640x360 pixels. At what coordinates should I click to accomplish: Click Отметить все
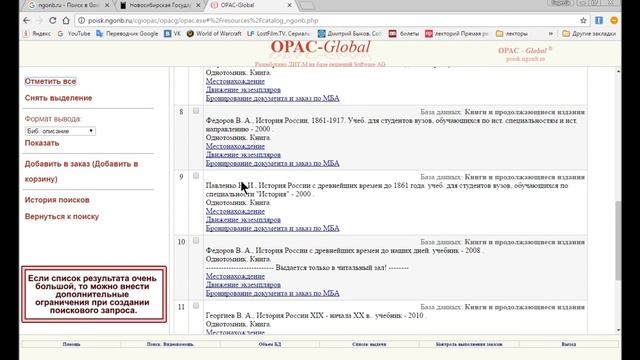click(50, 81)
